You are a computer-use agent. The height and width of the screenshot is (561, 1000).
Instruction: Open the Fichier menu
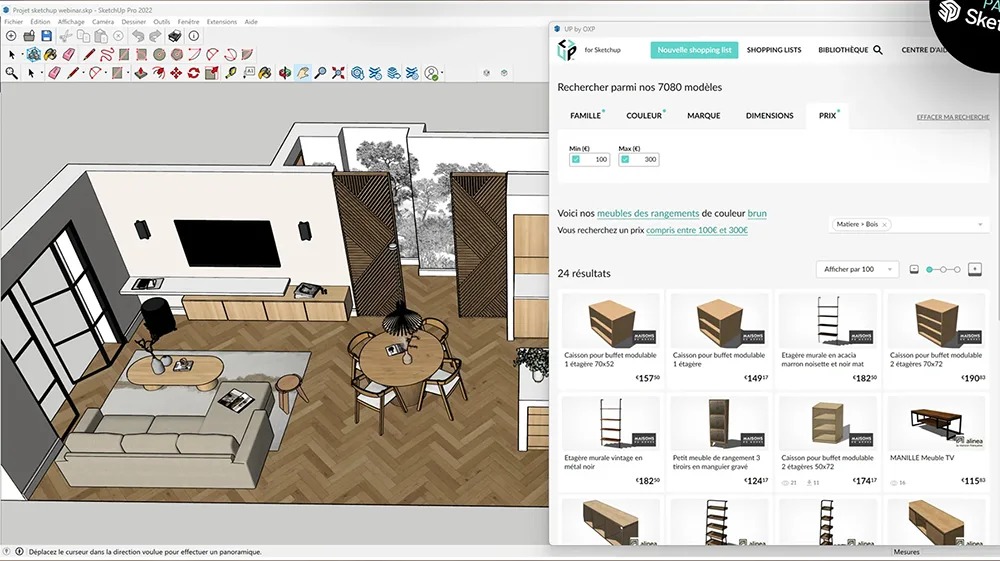13,22
